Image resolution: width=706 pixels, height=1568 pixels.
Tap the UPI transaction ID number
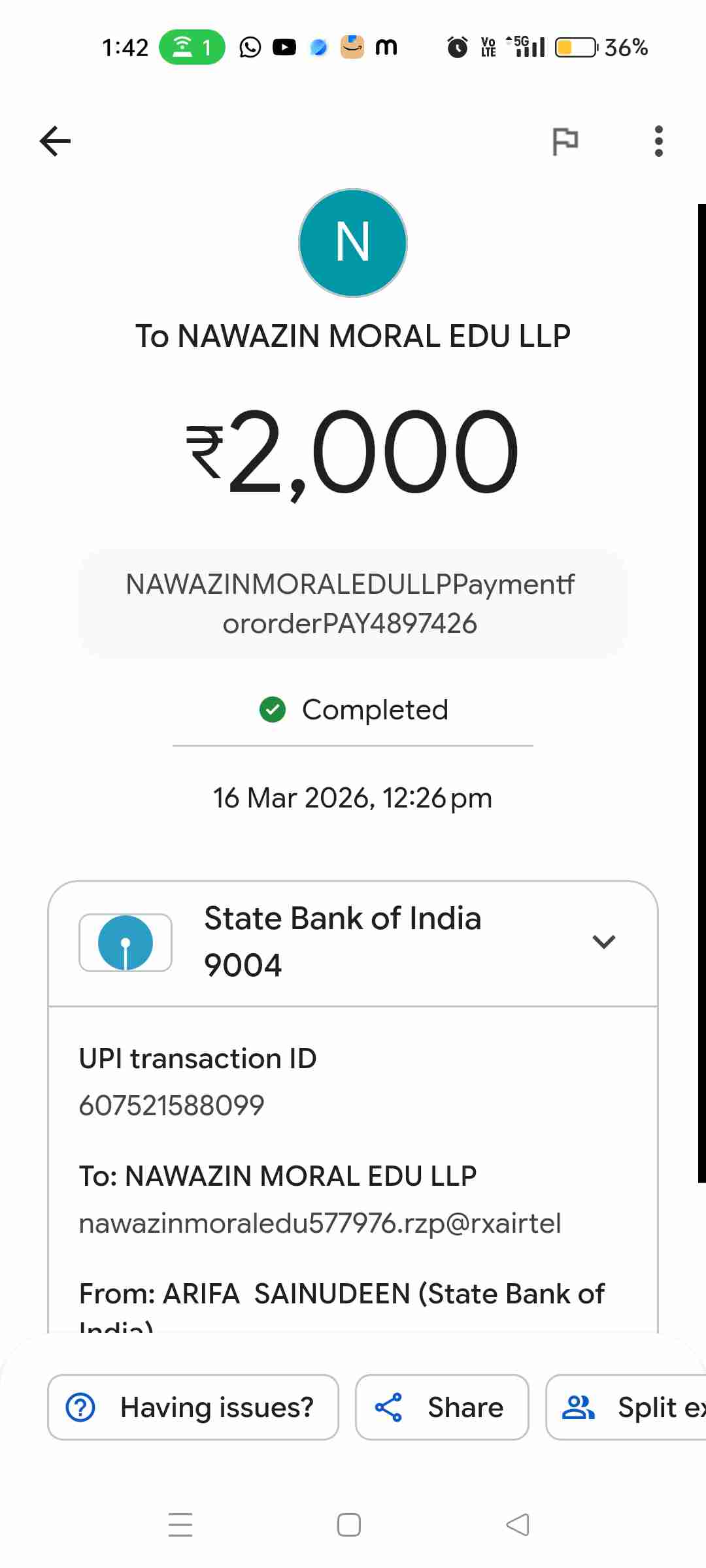tap(171, 1105)
